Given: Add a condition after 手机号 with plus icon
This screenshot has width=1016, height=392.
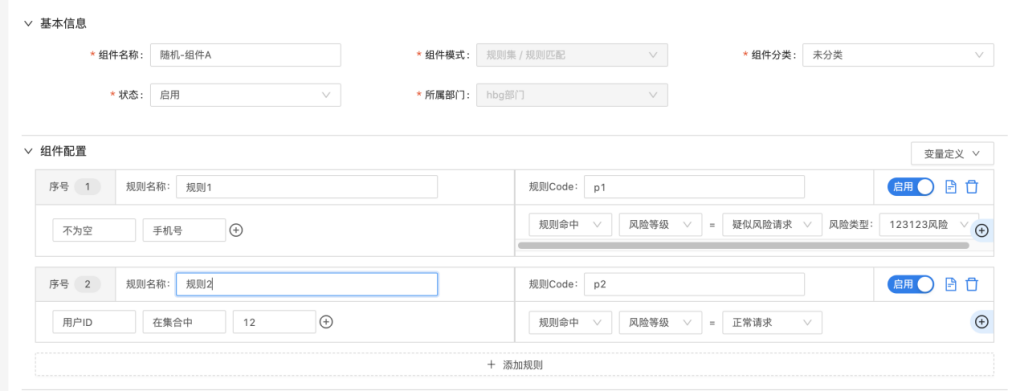Looking at the screenshot, I should [x=237, y=230].
